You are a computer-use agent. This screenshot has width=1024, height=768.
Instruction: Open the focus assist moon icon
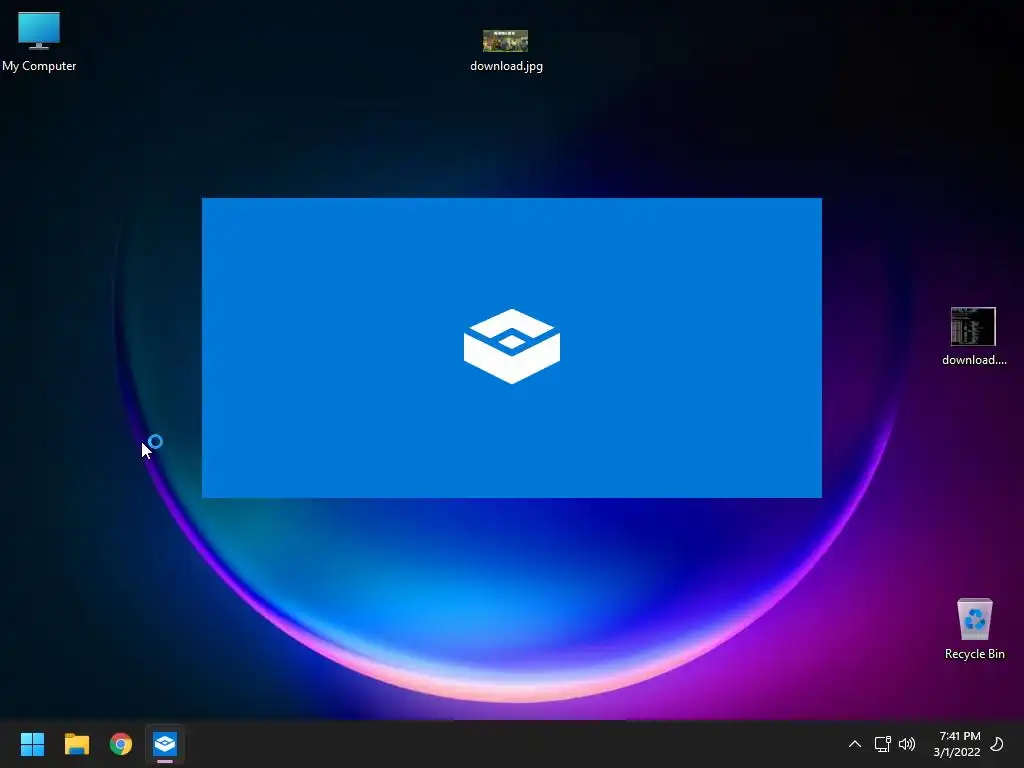[997, 744]
